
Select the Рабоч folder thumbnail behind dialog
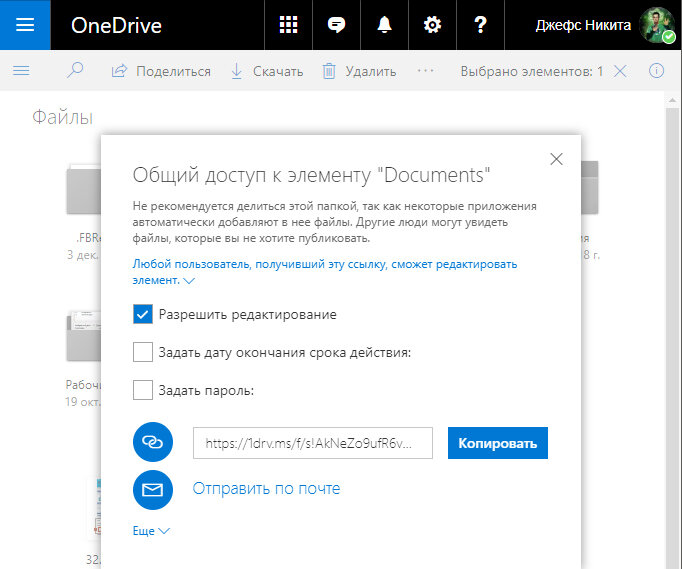84,336
